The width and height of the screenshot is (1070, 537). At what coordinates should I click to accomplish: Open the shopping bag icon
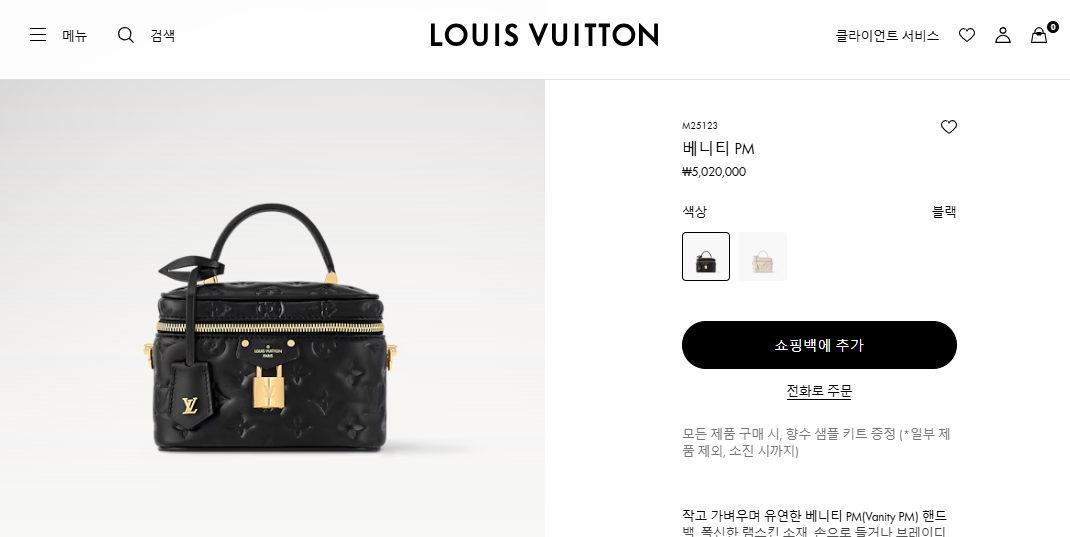tap(1039, 35)
